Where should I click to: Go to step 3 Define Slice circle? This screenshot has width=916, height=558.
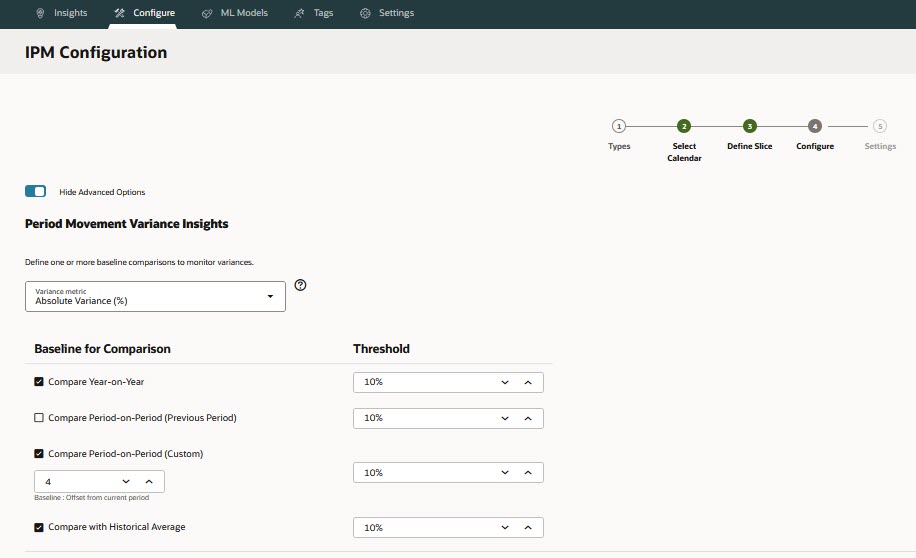click(x=750, y=126)
